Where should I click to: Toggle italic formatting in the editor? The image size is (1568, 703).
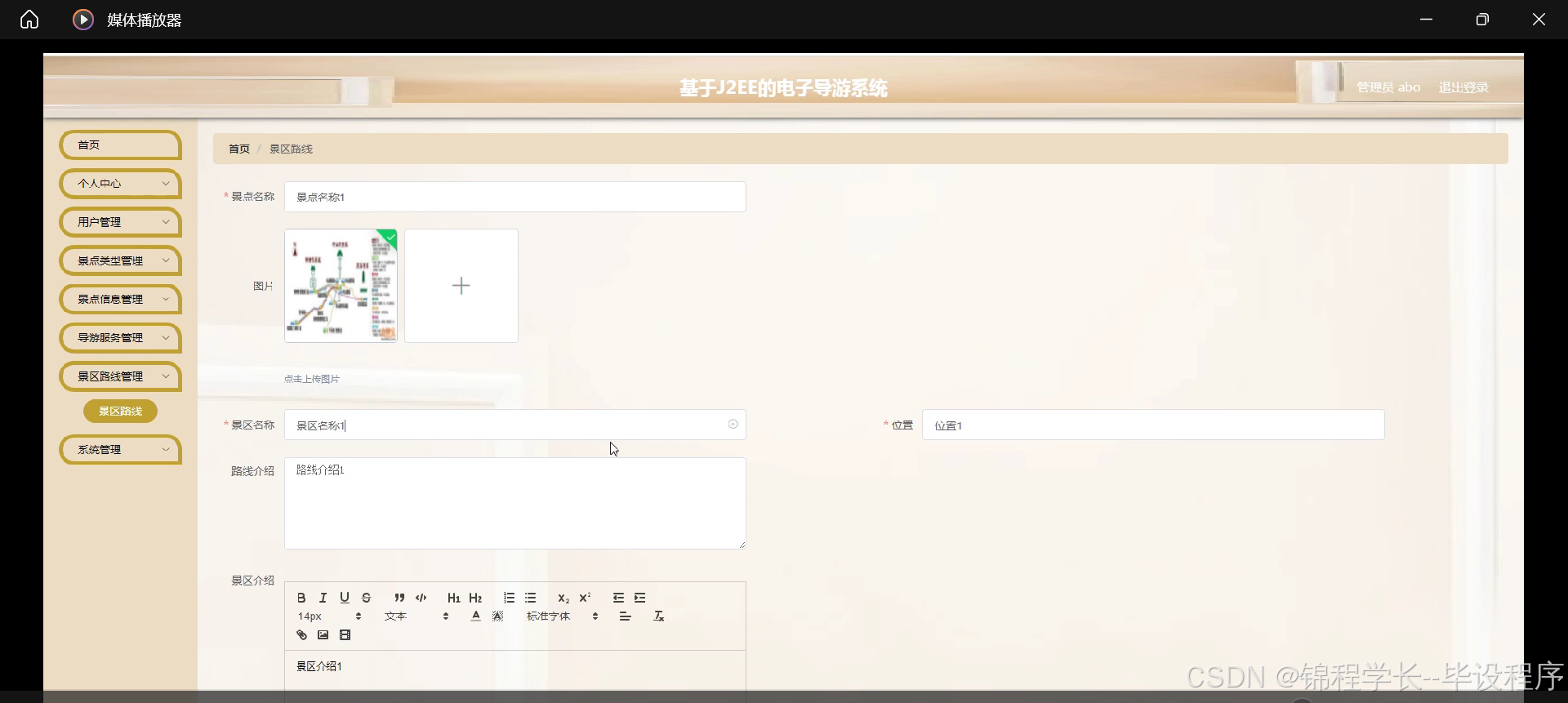pos(323,598)
